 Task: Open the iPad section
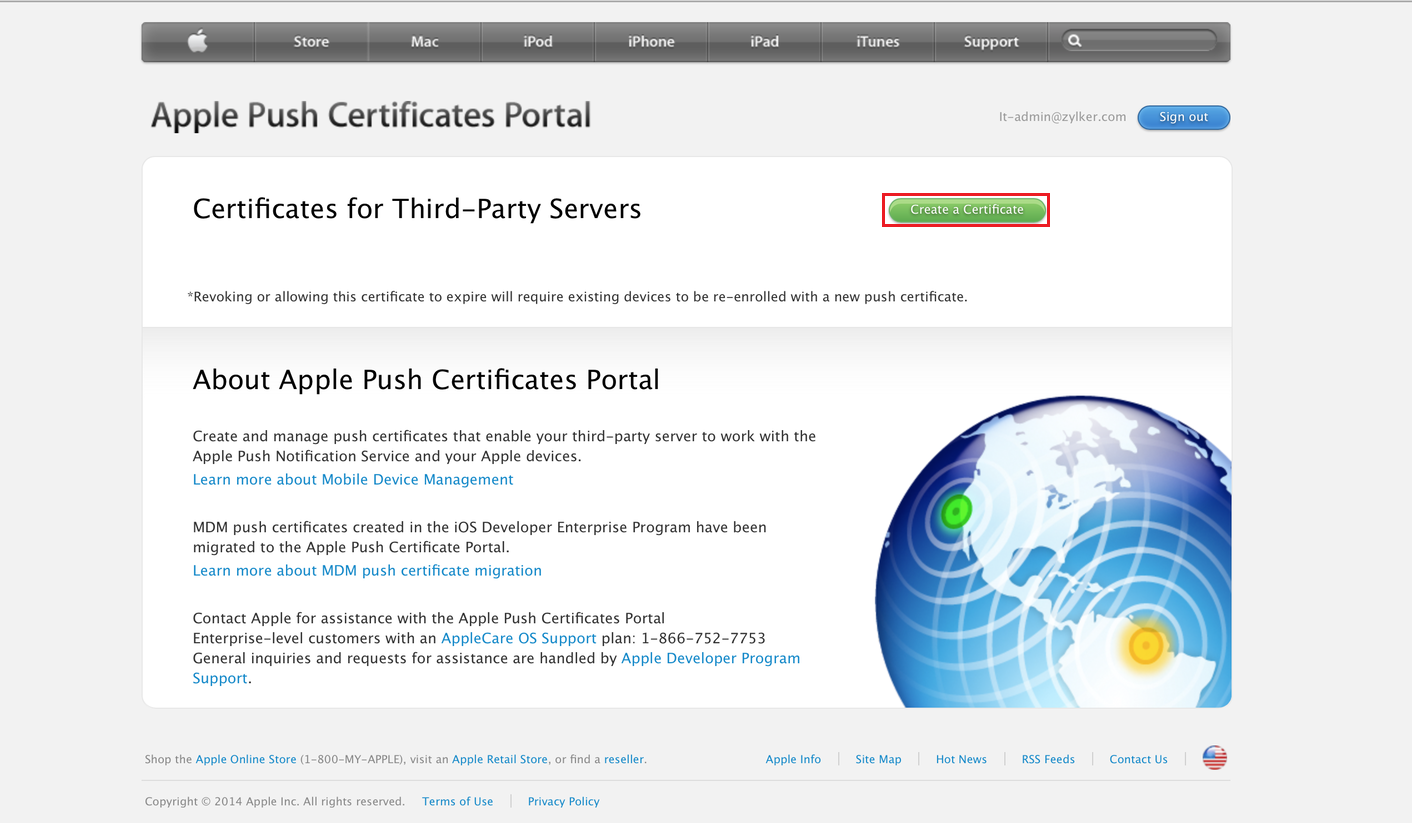[764, 41]
